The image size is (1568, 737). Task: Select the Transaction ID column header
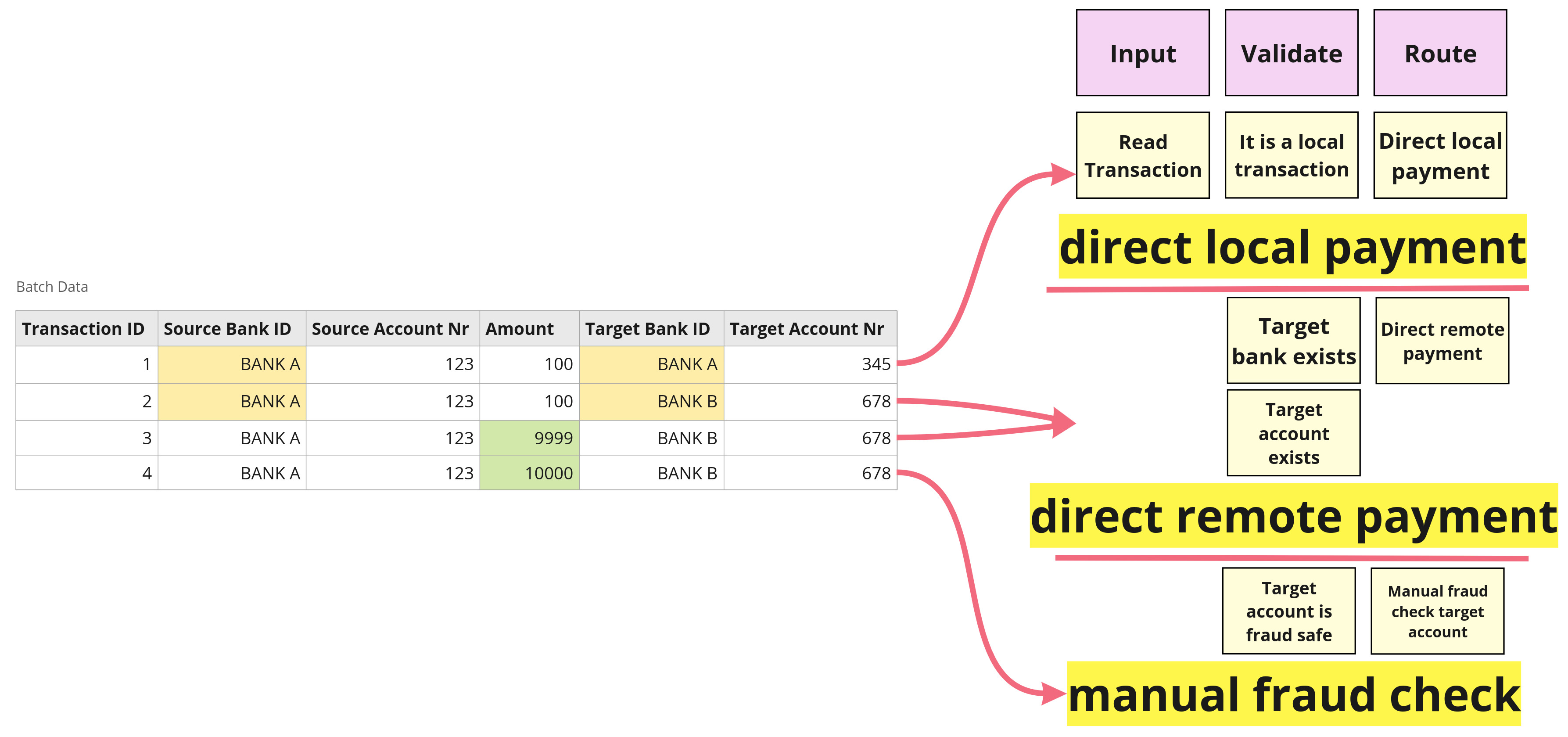[83, 329]
